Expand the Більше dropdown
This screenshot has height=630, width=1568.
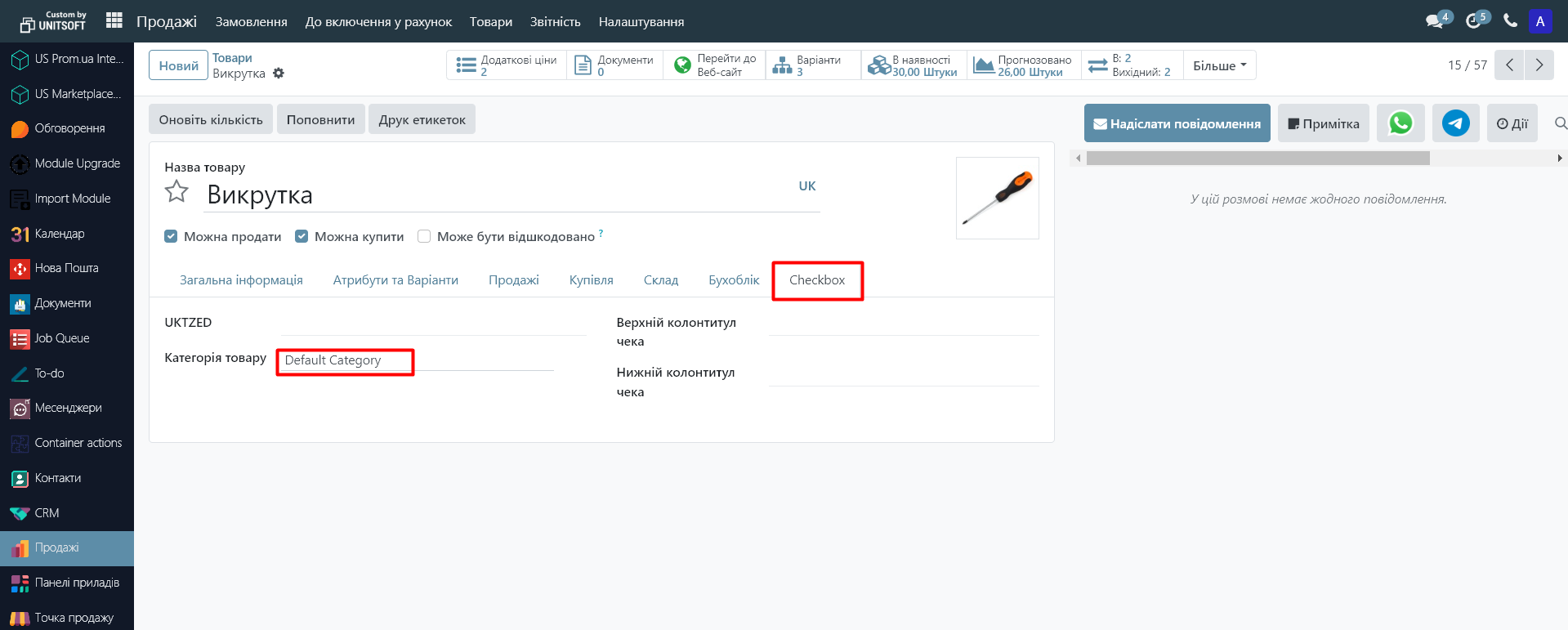coord(1219,65)
